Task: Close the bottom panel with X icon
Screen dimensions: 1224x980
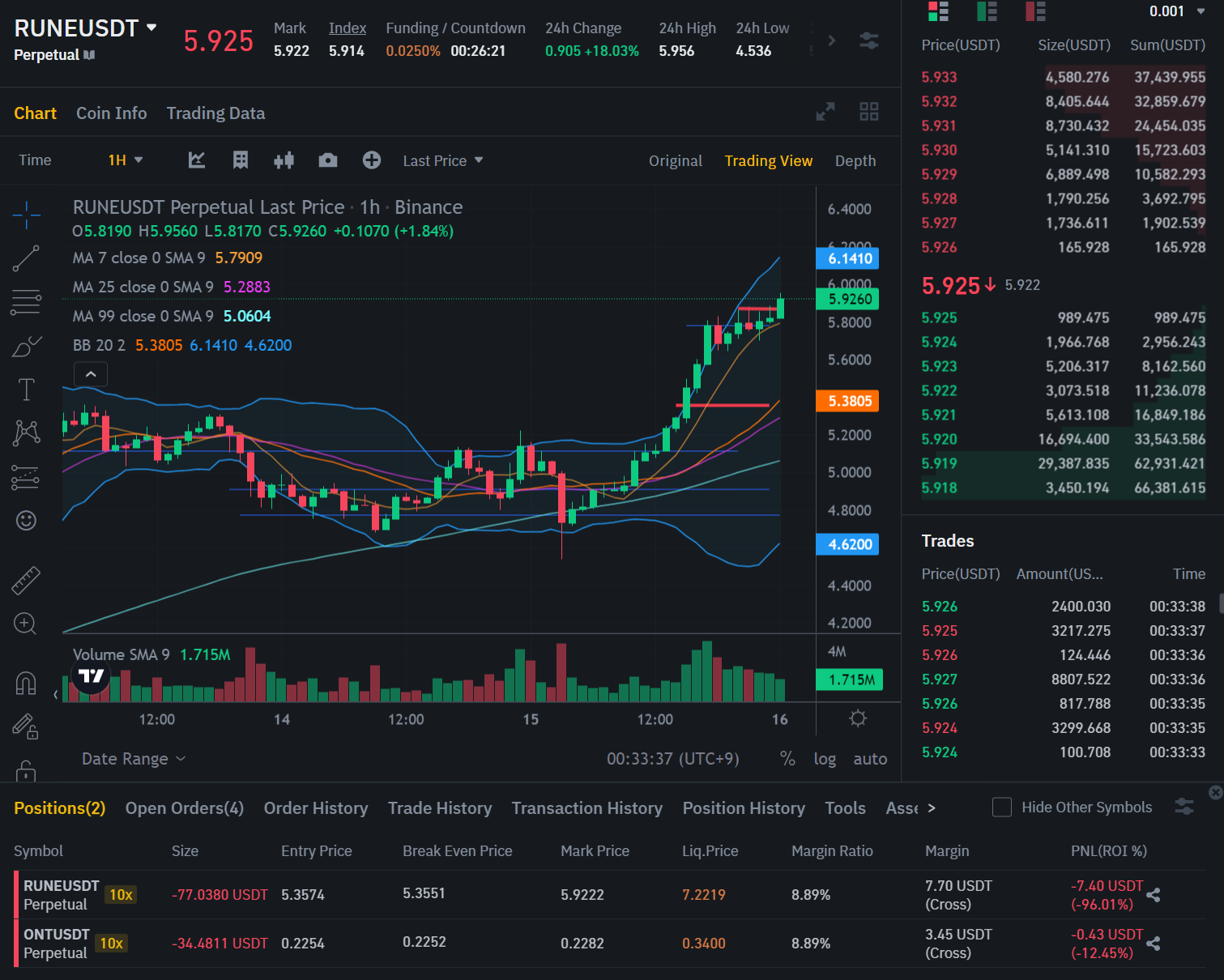Action: 1215,792
